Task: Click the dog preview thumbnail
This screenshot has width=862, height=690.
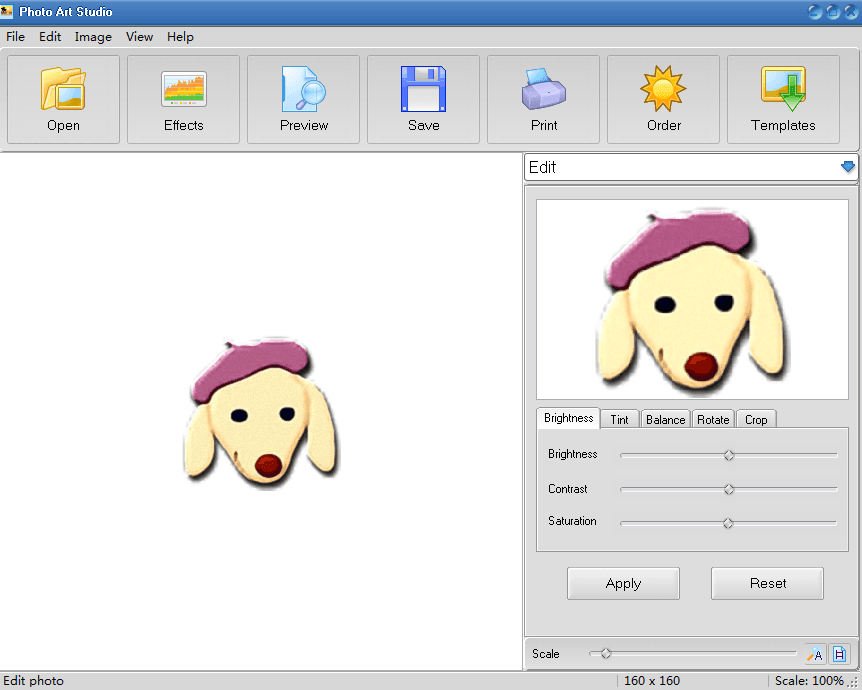Action: coord(692,299)
